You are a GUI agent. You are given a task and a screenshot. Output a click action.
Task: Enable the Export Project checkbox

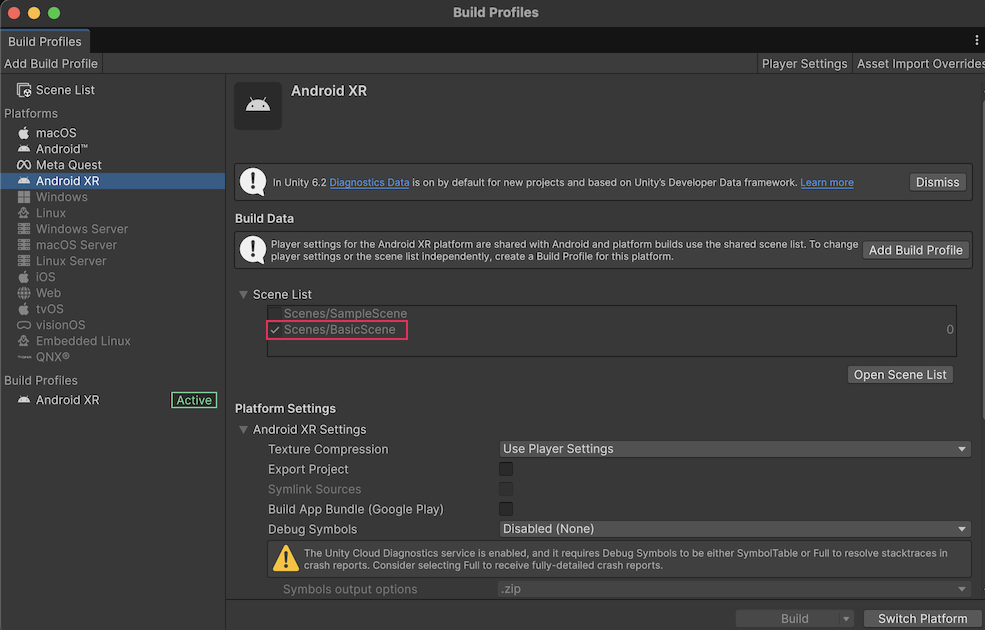506,469
